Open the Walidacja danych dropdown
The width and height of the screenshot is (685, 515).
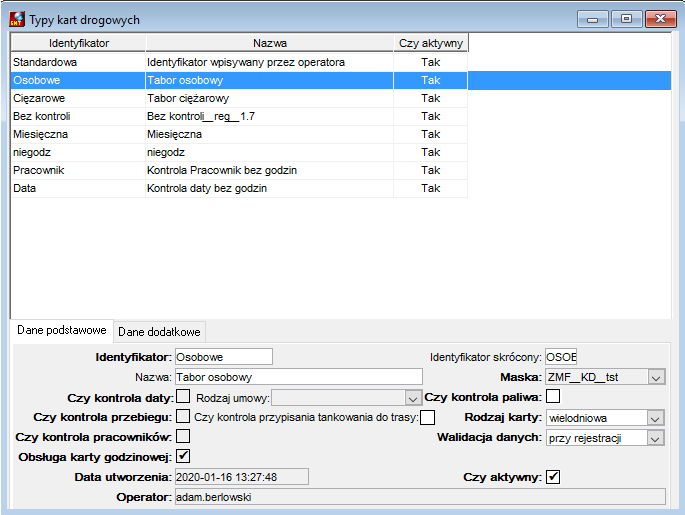[x=655, y=438]
